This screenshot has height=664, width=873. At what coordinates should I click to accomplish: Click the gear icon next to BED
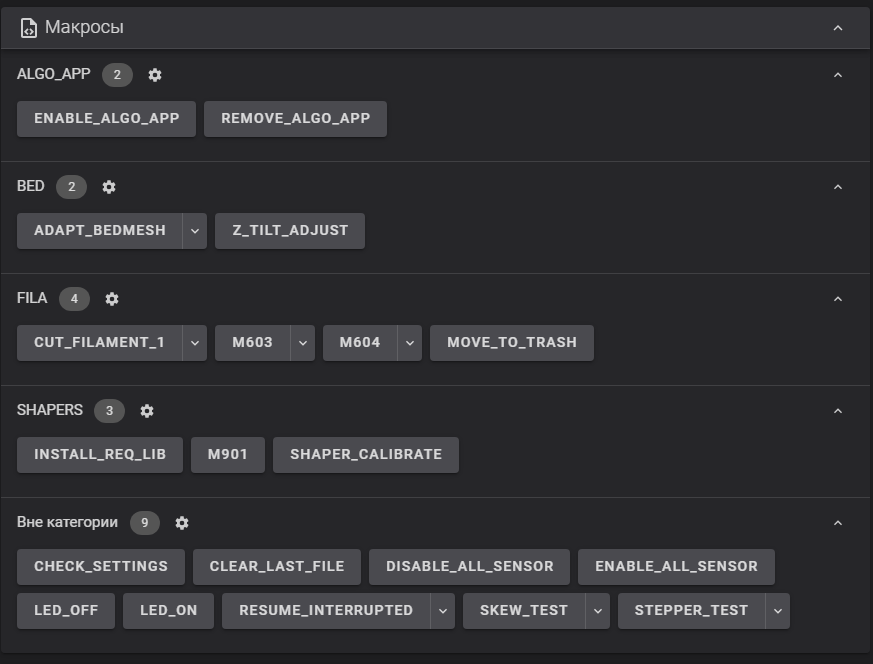pos(109,187)
